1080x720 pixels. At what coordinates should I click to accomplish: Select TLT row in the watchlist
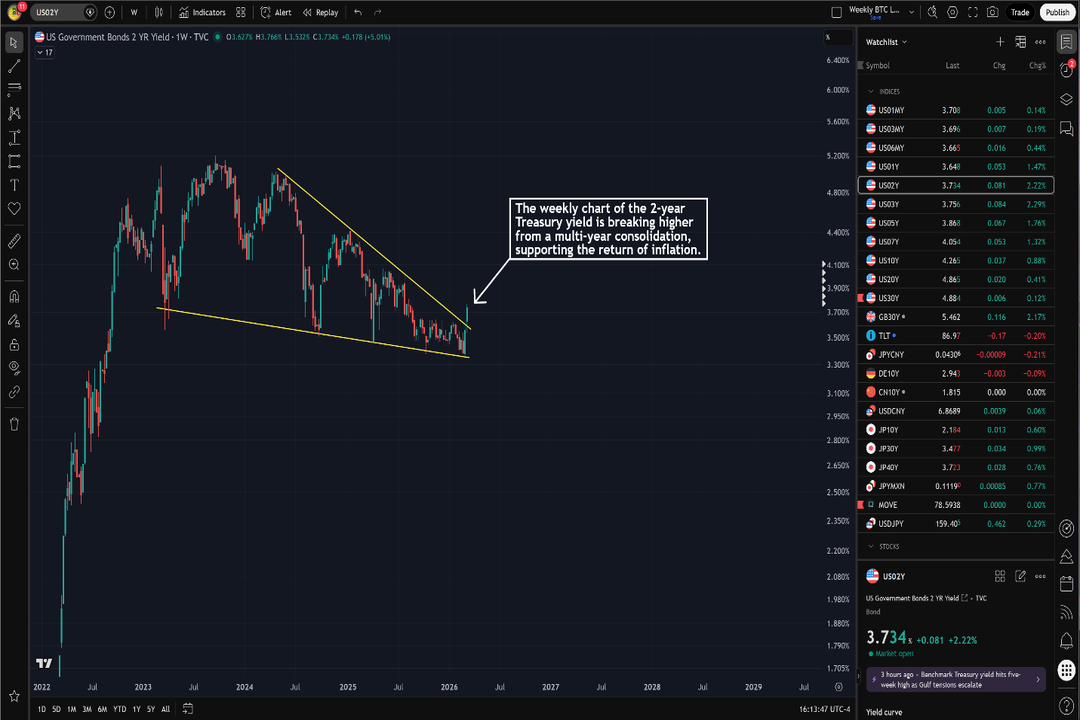(x=955, y=336)
